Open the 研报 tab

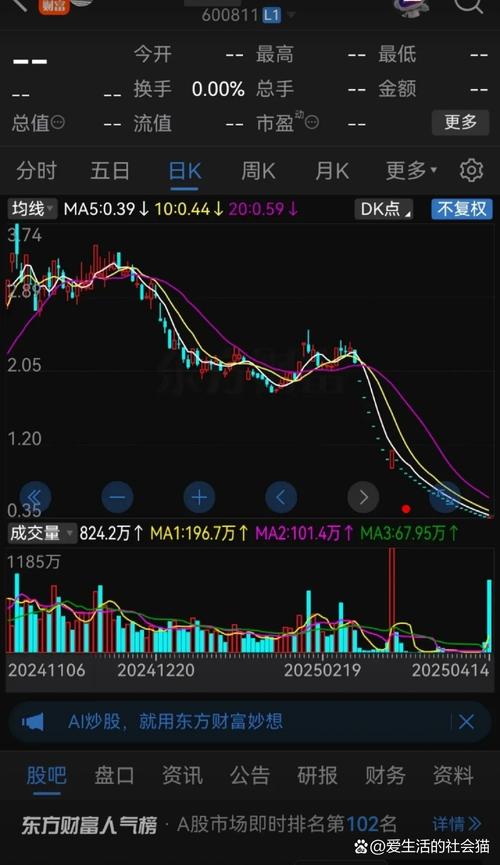point(317,775)
